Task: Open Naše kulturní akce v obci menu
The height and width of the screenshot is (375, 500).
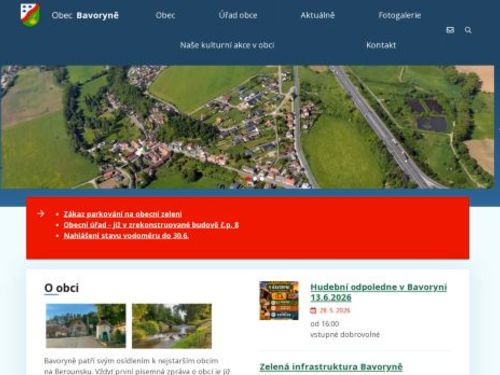Action: (227, 45)
